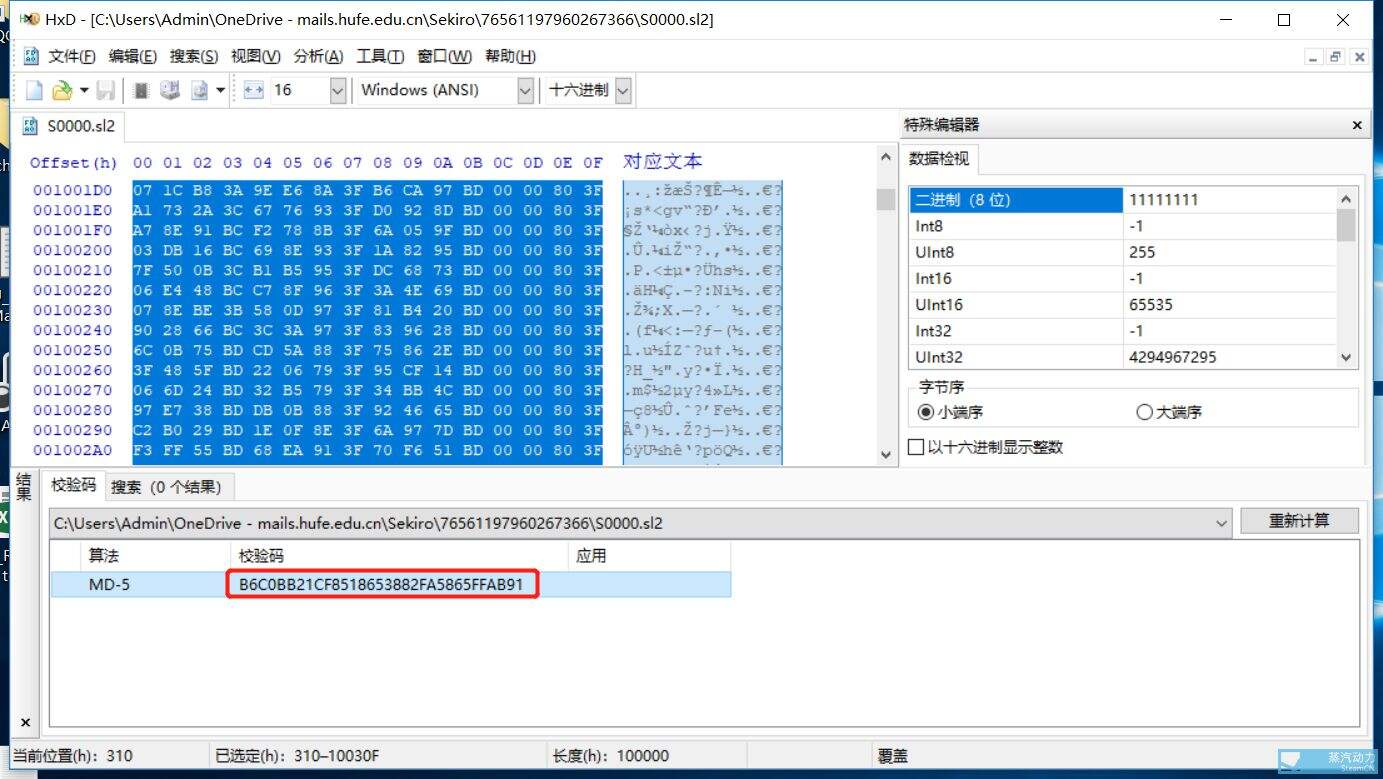Select the MD-5 checksum row

click(391, 584)
